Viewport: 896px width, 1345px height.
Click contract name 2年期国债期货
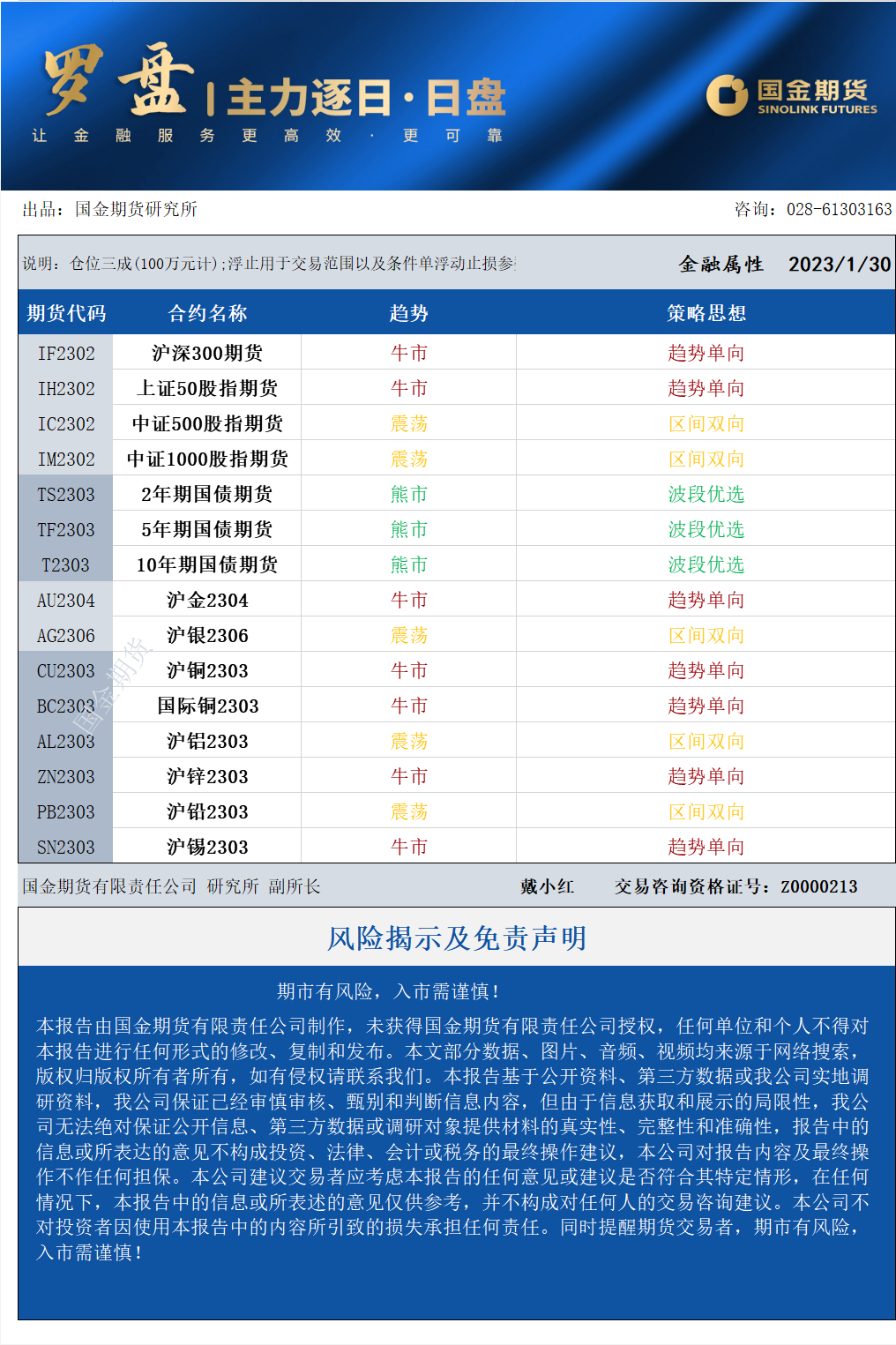point(207,494)
